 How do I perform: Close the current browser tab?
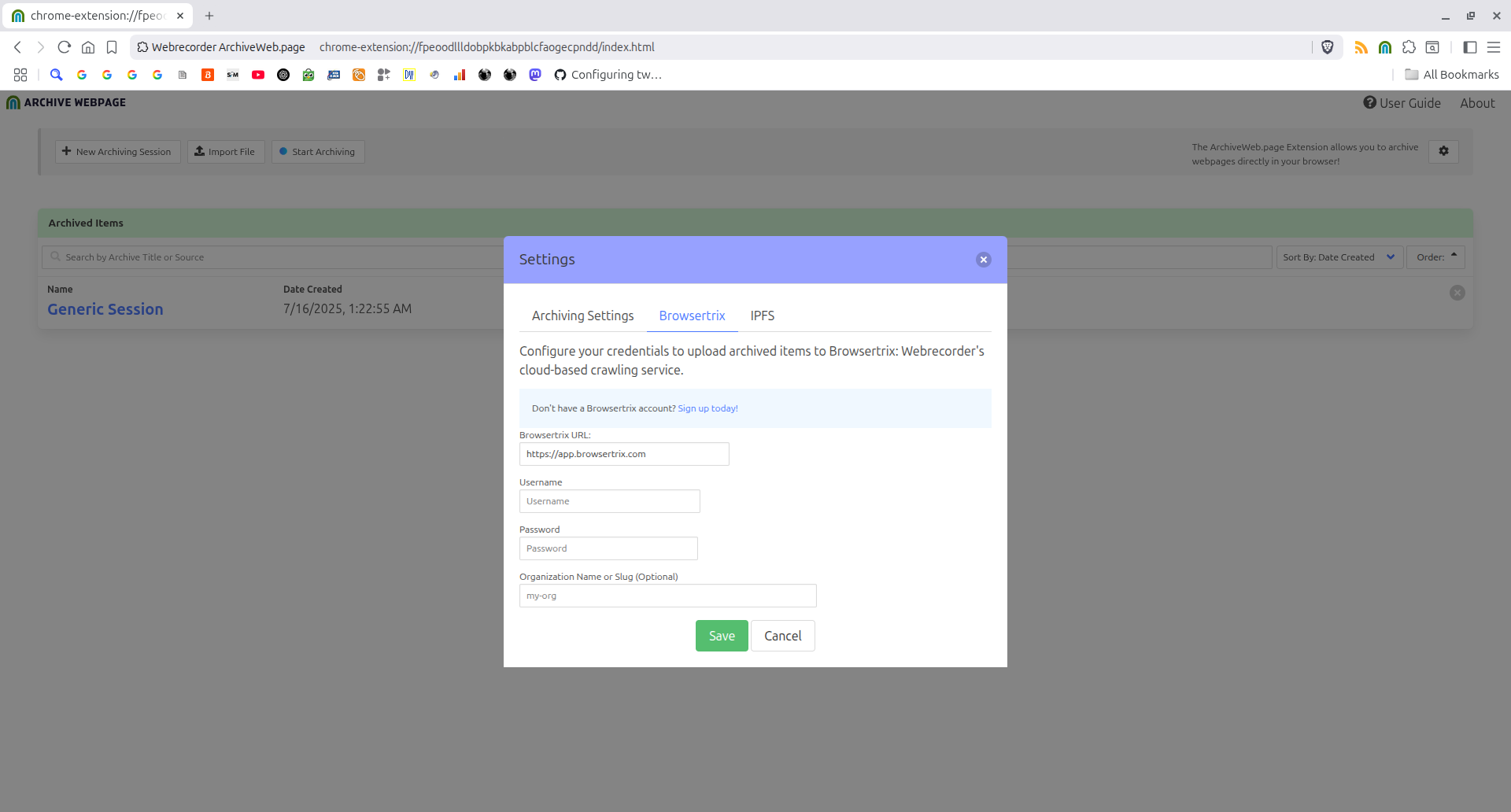point(180,16)
